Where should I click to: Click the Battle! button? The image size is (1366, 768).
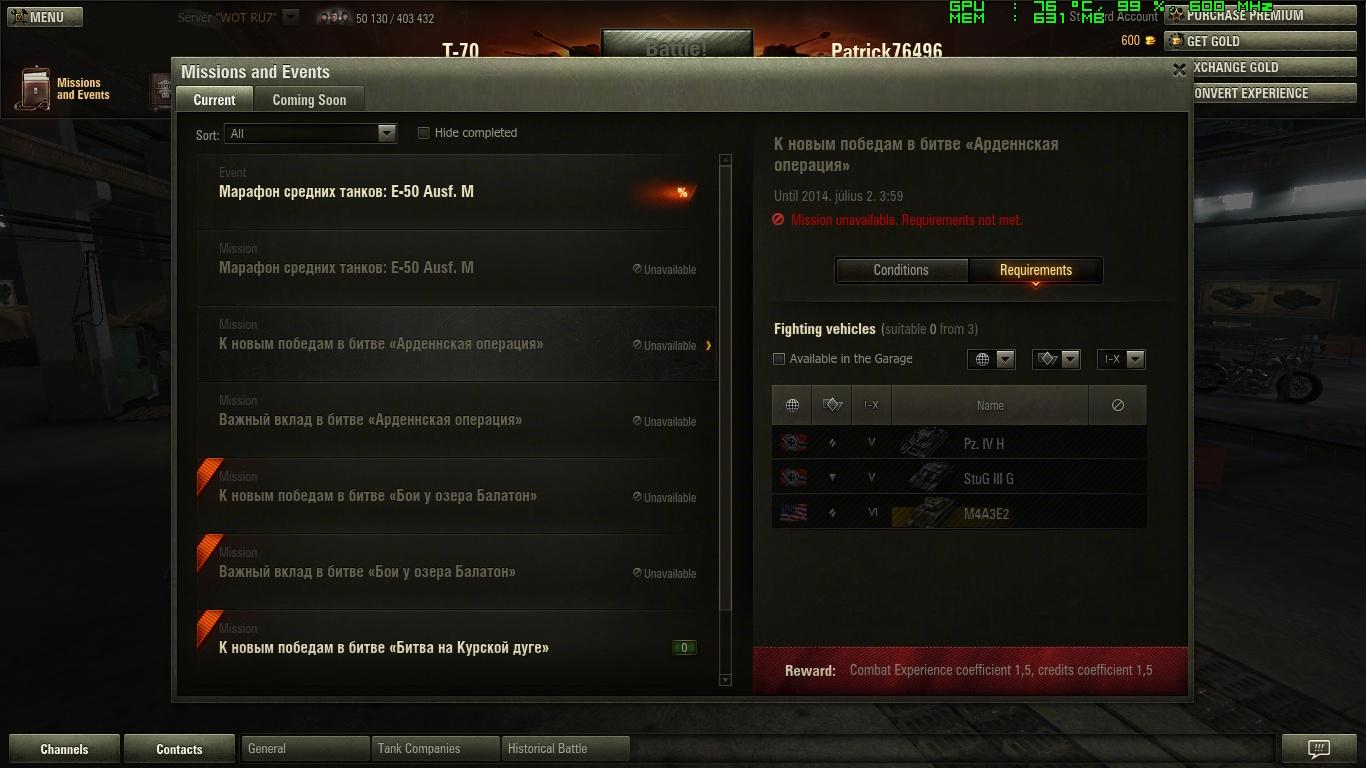(676, 44)
